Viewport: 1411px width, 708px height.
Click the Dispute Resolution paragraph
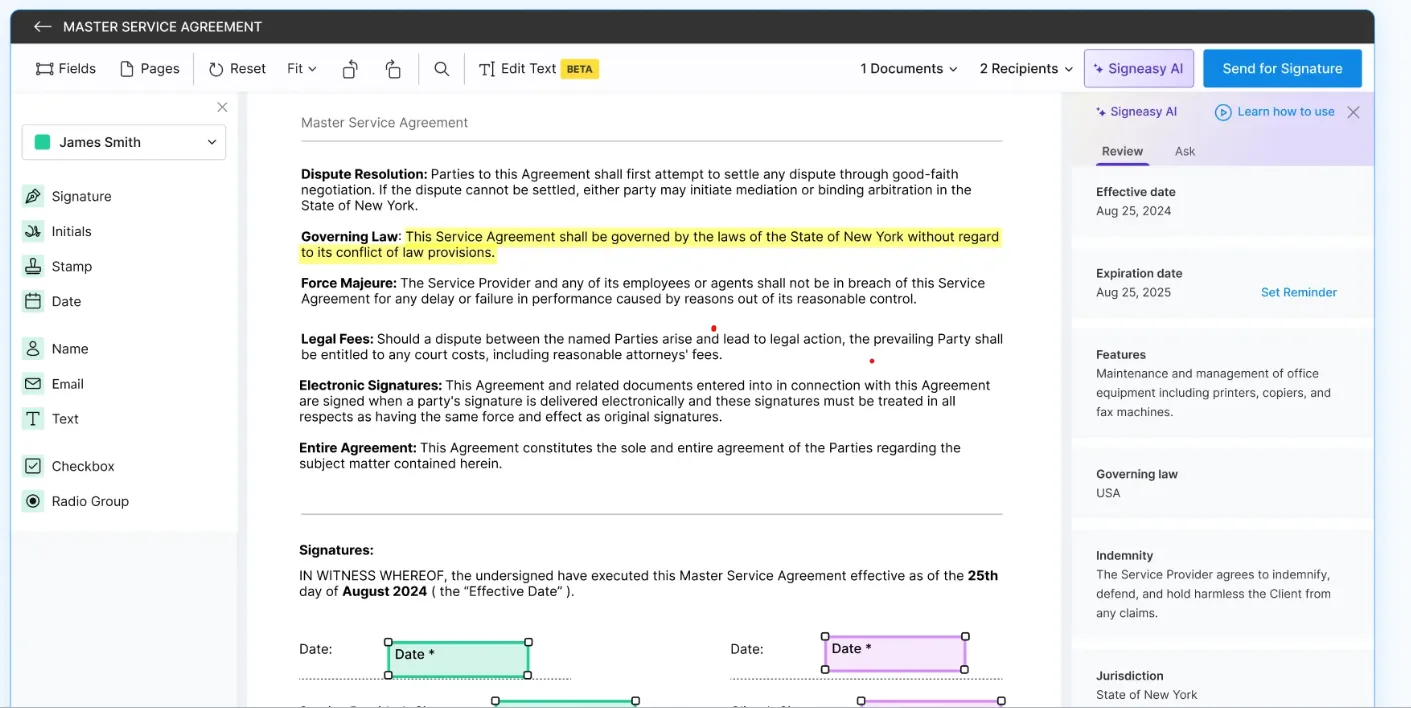point(638,190)
